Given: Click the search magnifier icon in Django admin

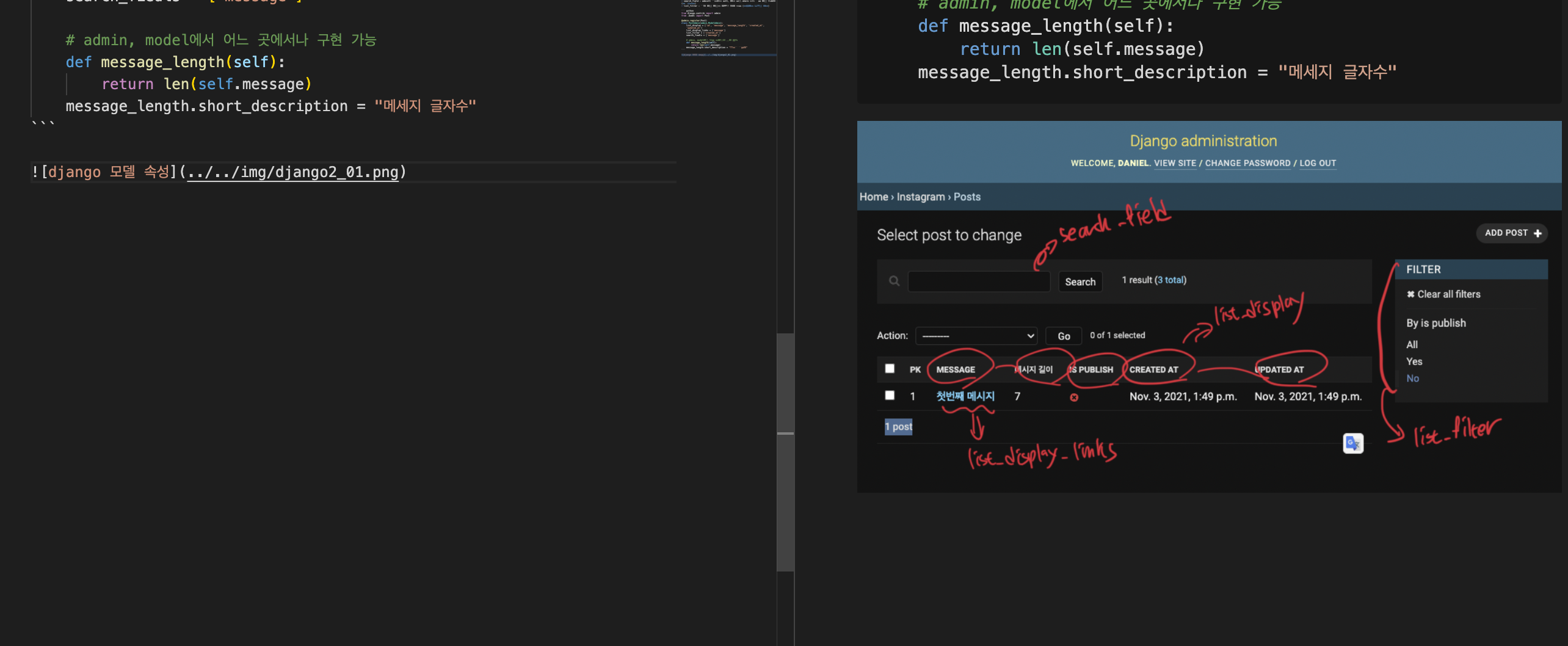Looking at the screenshot, I should click(894, 281).
